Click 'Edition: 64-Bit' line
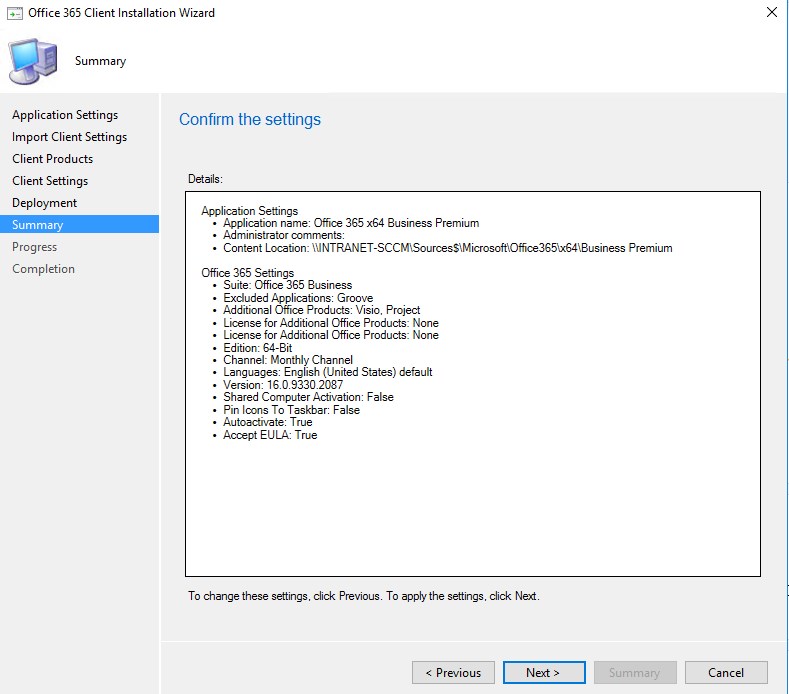 tap(258, 348)
